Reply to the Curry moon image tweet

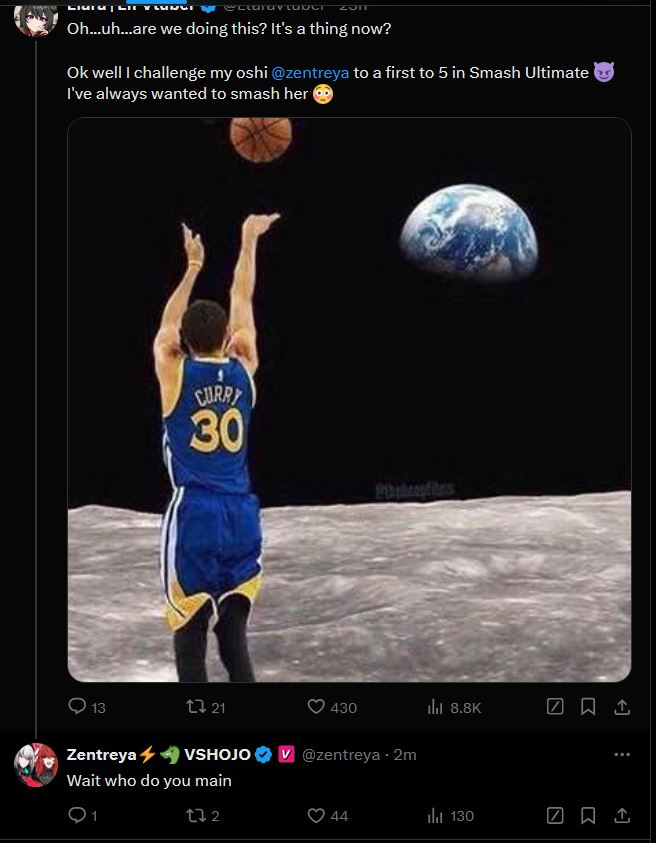[78, 707]
